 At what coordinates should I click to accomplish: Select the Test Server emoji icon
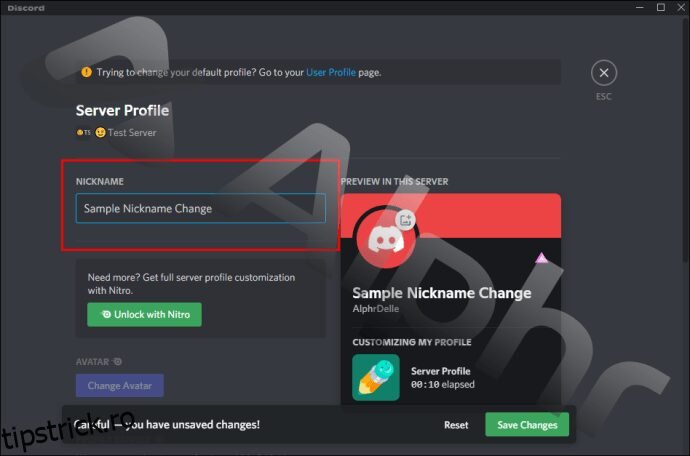100,132
